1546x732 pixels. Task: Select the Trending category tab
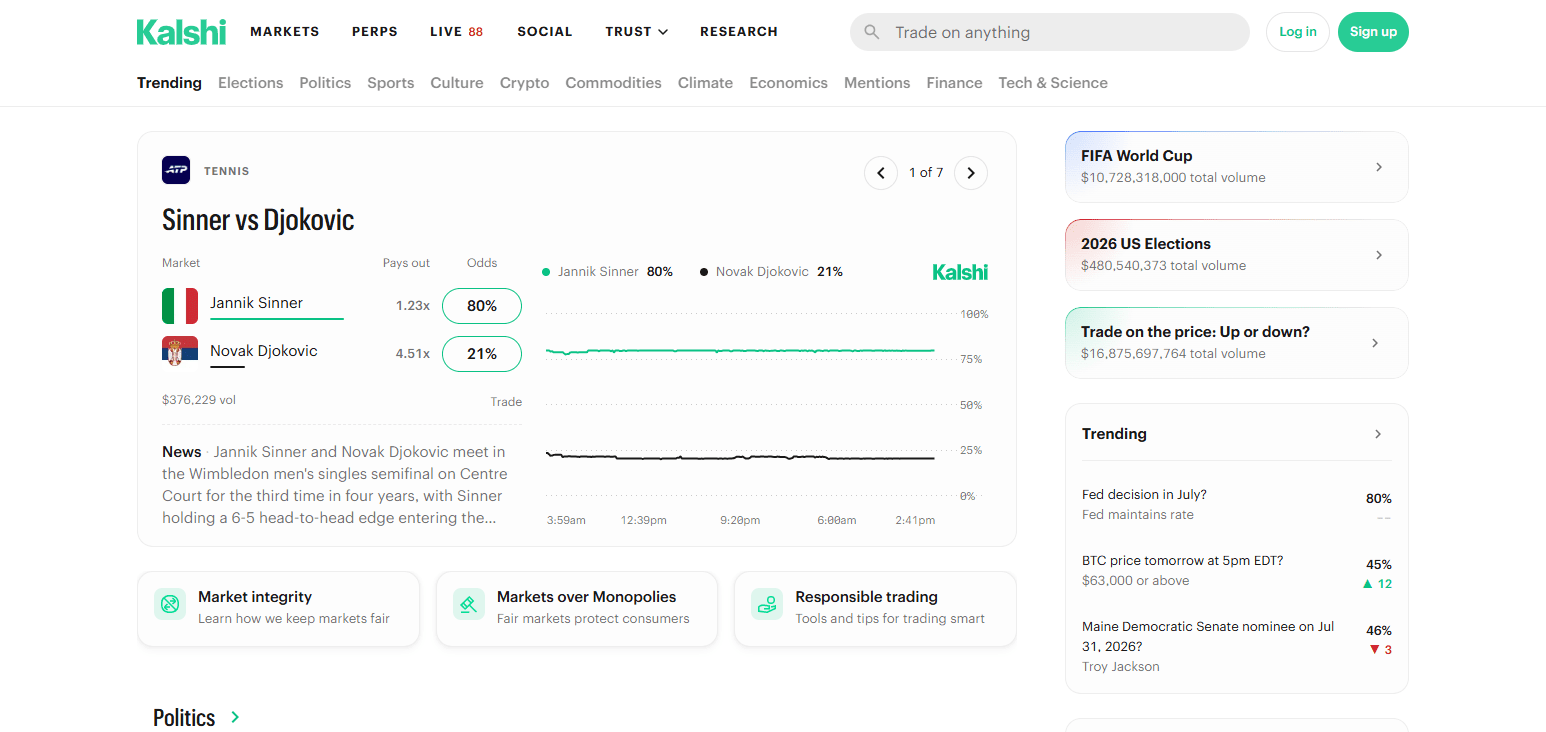169,83
